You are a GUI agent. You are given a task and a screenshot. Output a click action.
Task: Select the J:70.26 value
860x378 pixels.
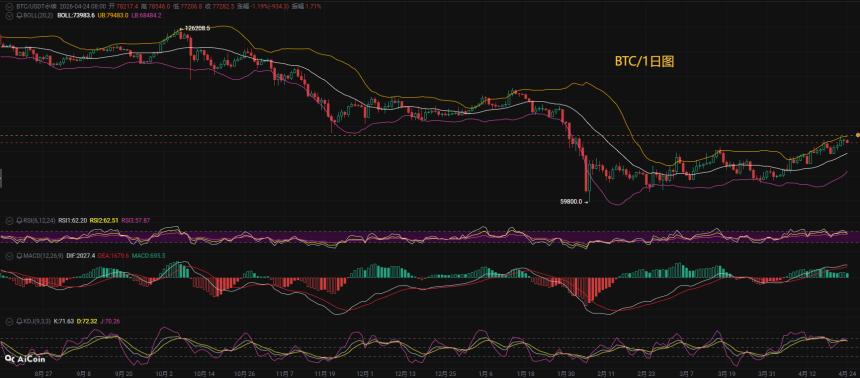110,320
